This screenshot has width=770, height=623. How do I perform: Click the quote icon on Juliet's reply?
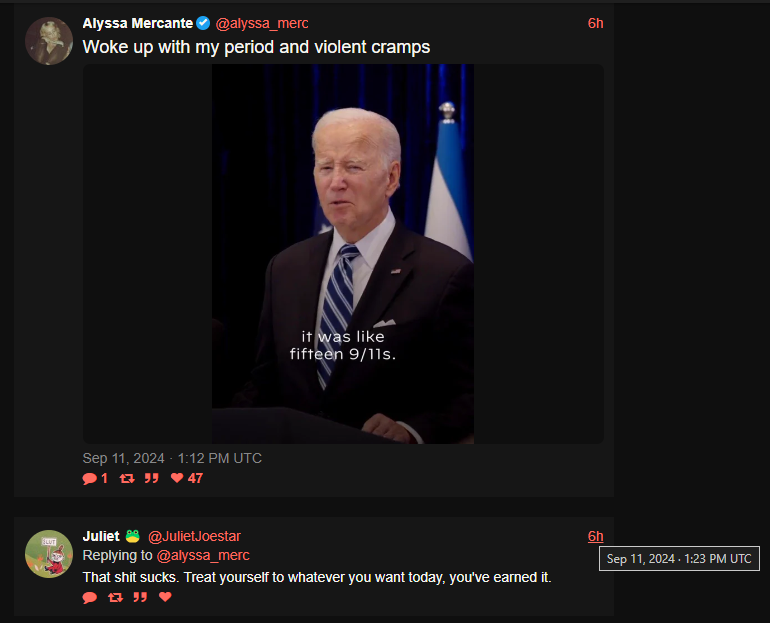pyautogui.click(x=140, y=597)
